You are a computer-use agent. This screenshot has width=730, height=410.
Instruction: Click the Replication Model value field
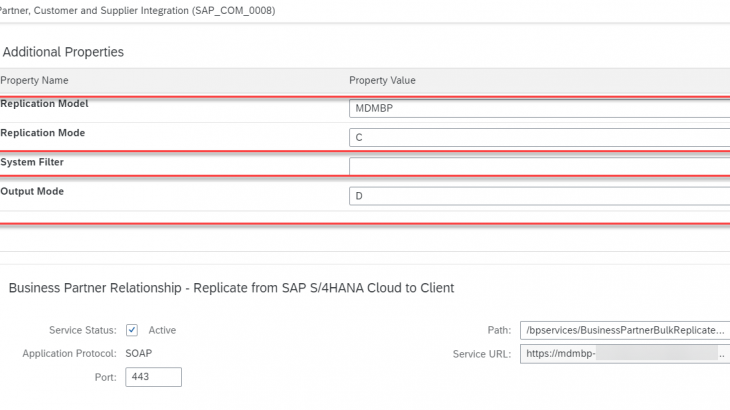coord(540,108)
